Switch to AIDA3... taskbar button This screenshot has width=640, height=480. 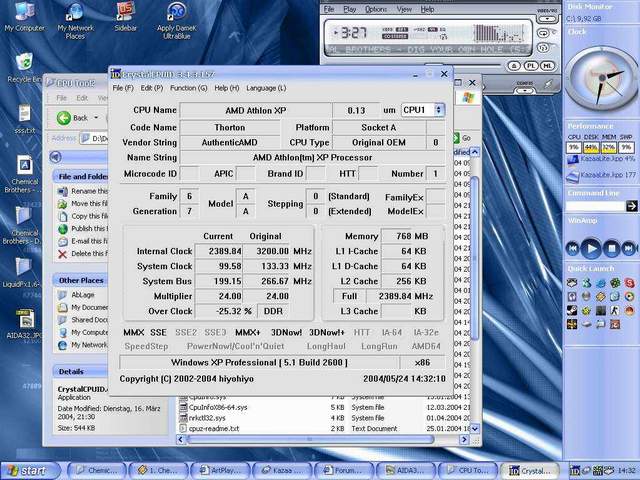point(405,471)
